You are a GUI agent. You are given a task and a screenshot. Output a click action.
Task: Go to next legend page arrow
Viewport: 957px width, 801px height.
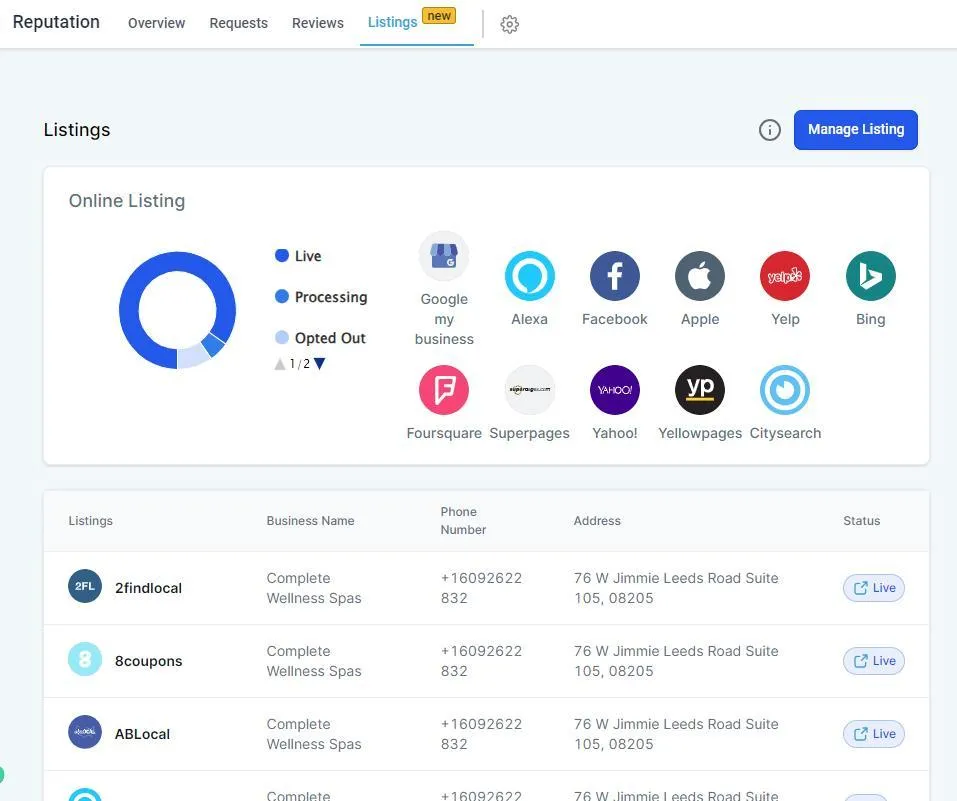(319, 364)
